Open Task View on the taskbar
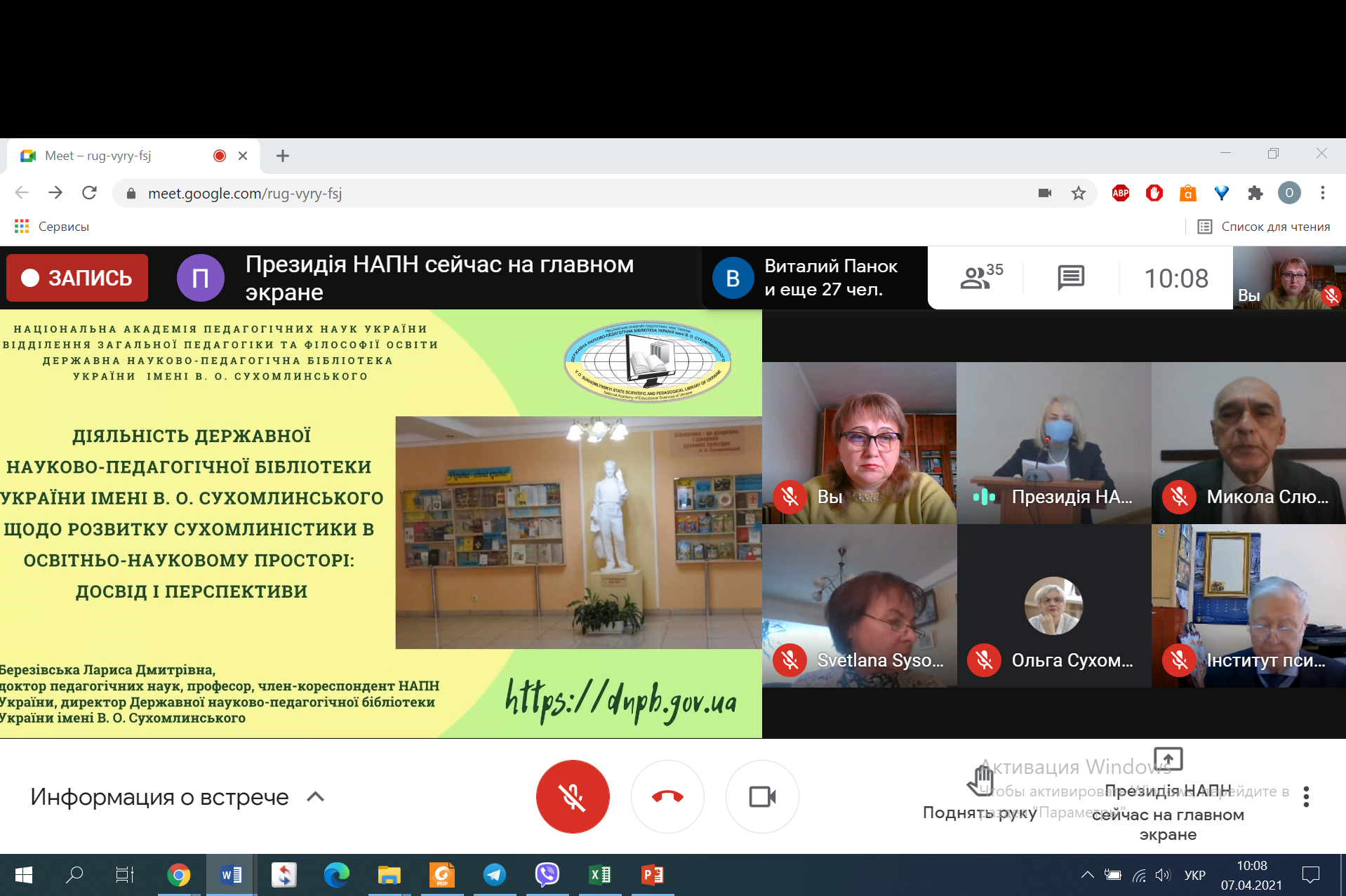The height and width of the screenshot is (896, 1346). tap(125, 875)
